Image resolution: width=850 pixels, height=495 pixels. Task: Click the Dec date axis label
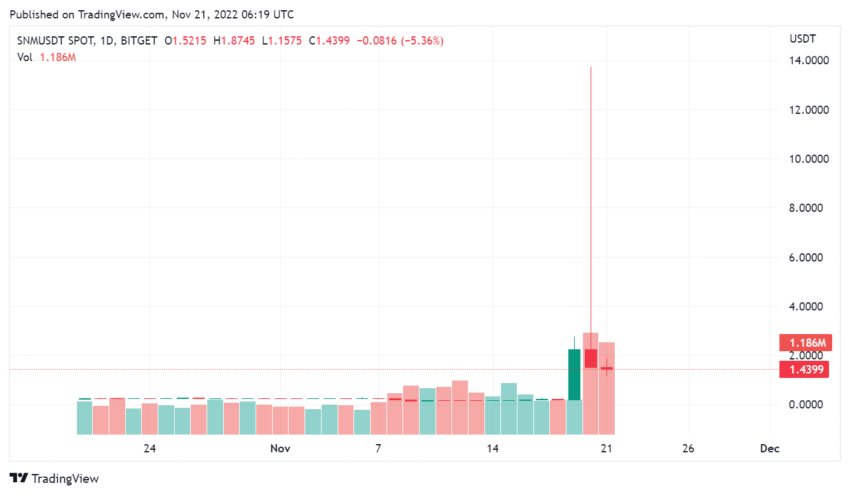coord(770,448)
